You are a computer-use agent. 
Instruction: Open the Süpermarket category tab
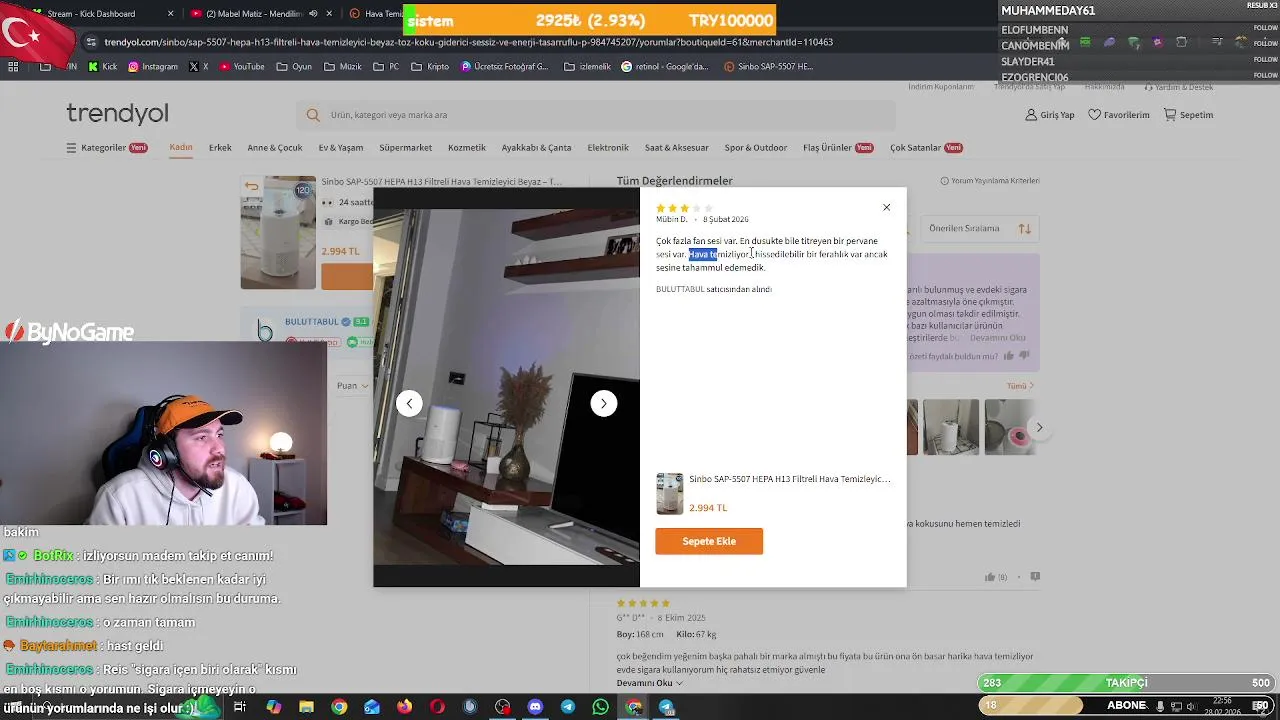click(406, 148)
